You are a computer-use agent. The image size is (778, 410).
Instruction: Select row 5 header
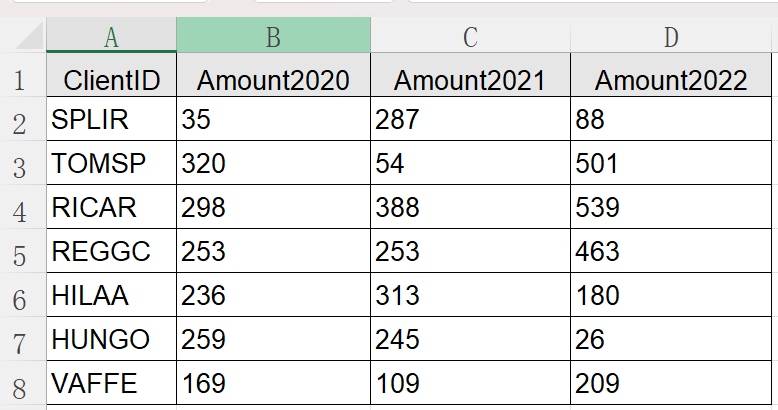tap(22, 252)
